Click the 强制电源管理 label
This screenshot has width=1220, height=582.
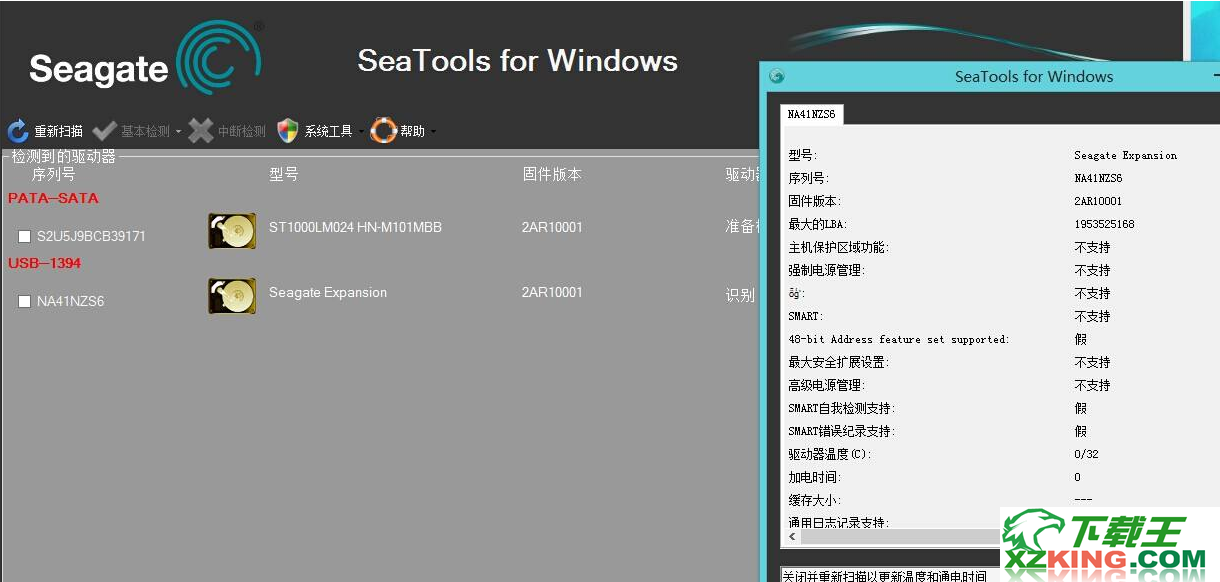[x=826, y=270]
